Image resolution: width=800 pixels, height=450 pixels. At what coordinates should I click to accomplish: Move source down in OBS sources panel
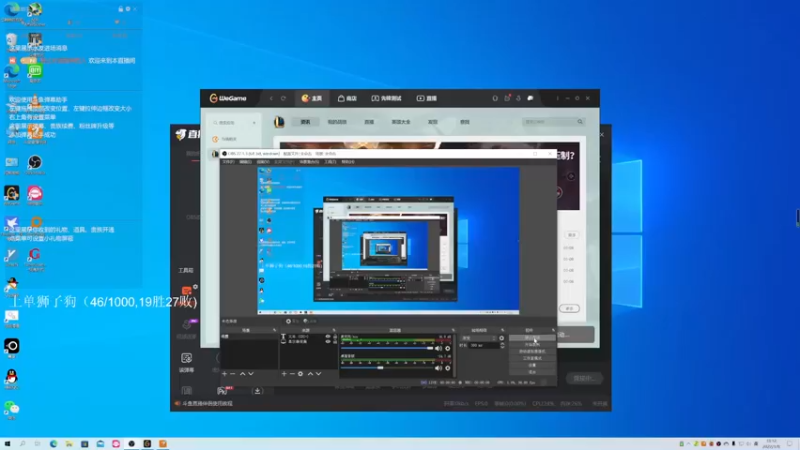tap(318, 374)
